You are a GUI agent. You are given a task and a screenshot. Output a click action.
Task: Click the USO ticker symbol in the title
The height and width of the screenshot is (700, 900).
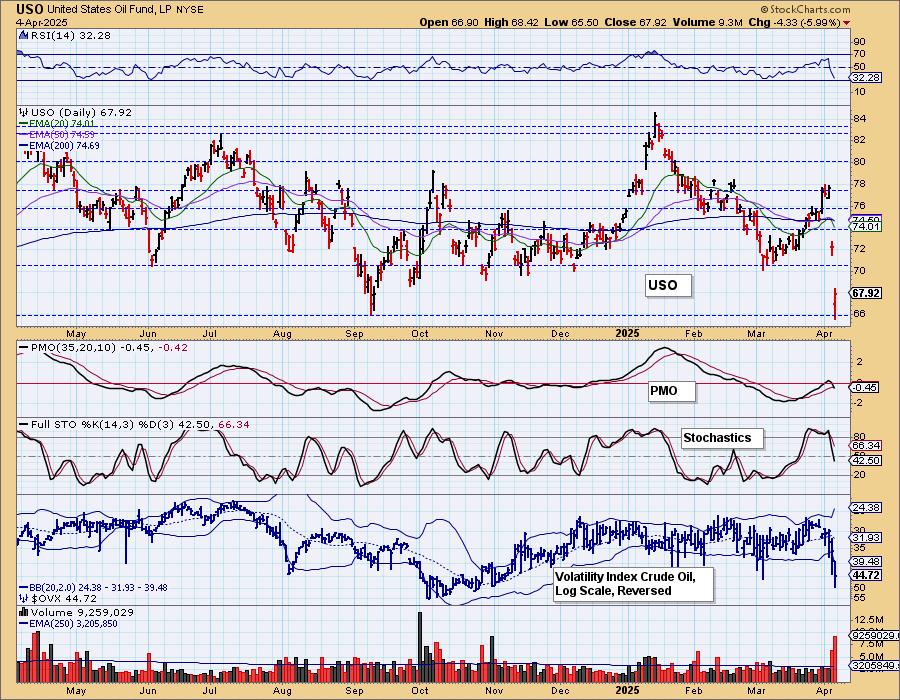[x=30, y=9]
